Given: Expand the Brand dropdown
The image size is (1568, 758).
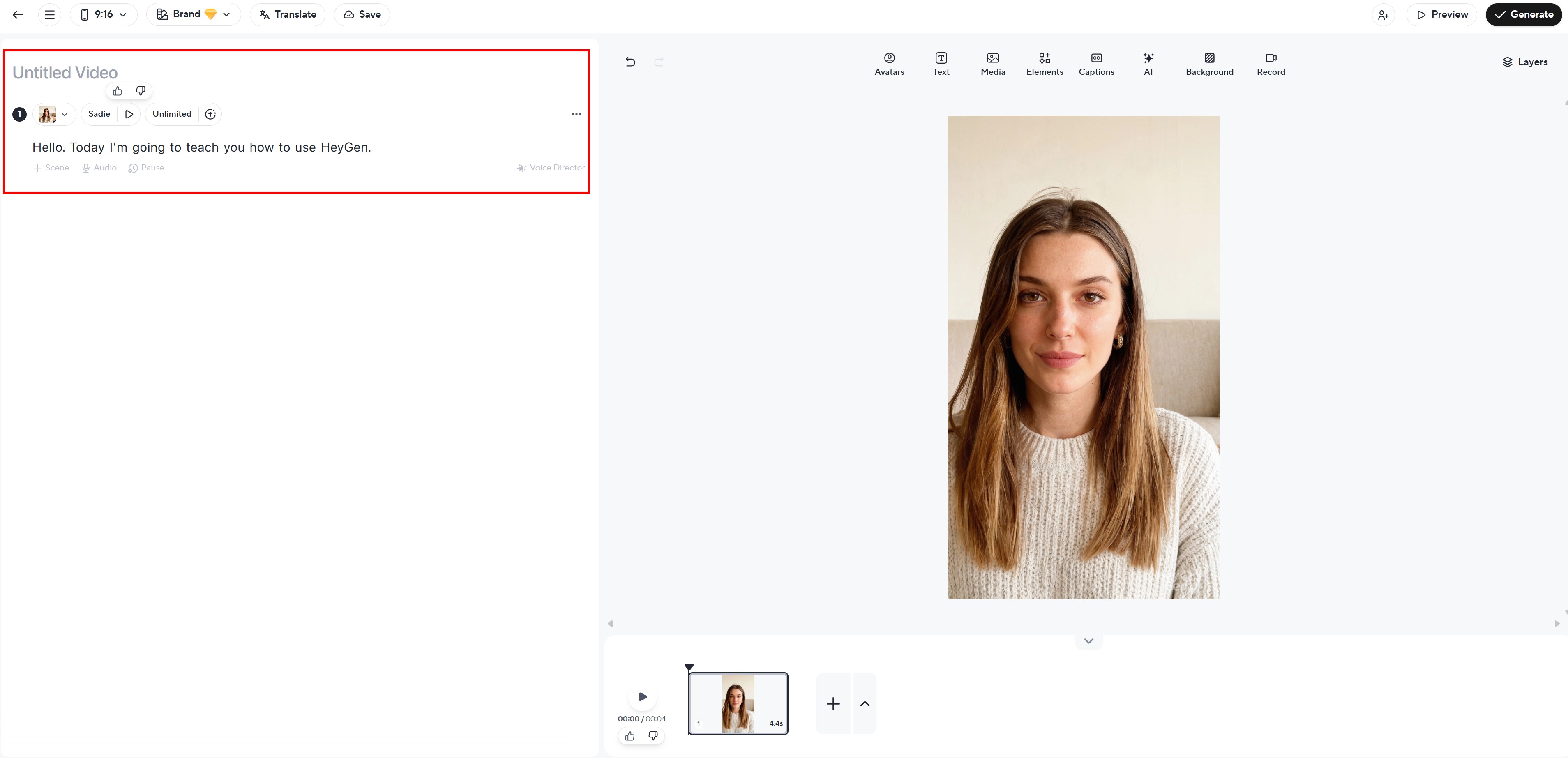Looking at the screenshot, I should [193, 15].
